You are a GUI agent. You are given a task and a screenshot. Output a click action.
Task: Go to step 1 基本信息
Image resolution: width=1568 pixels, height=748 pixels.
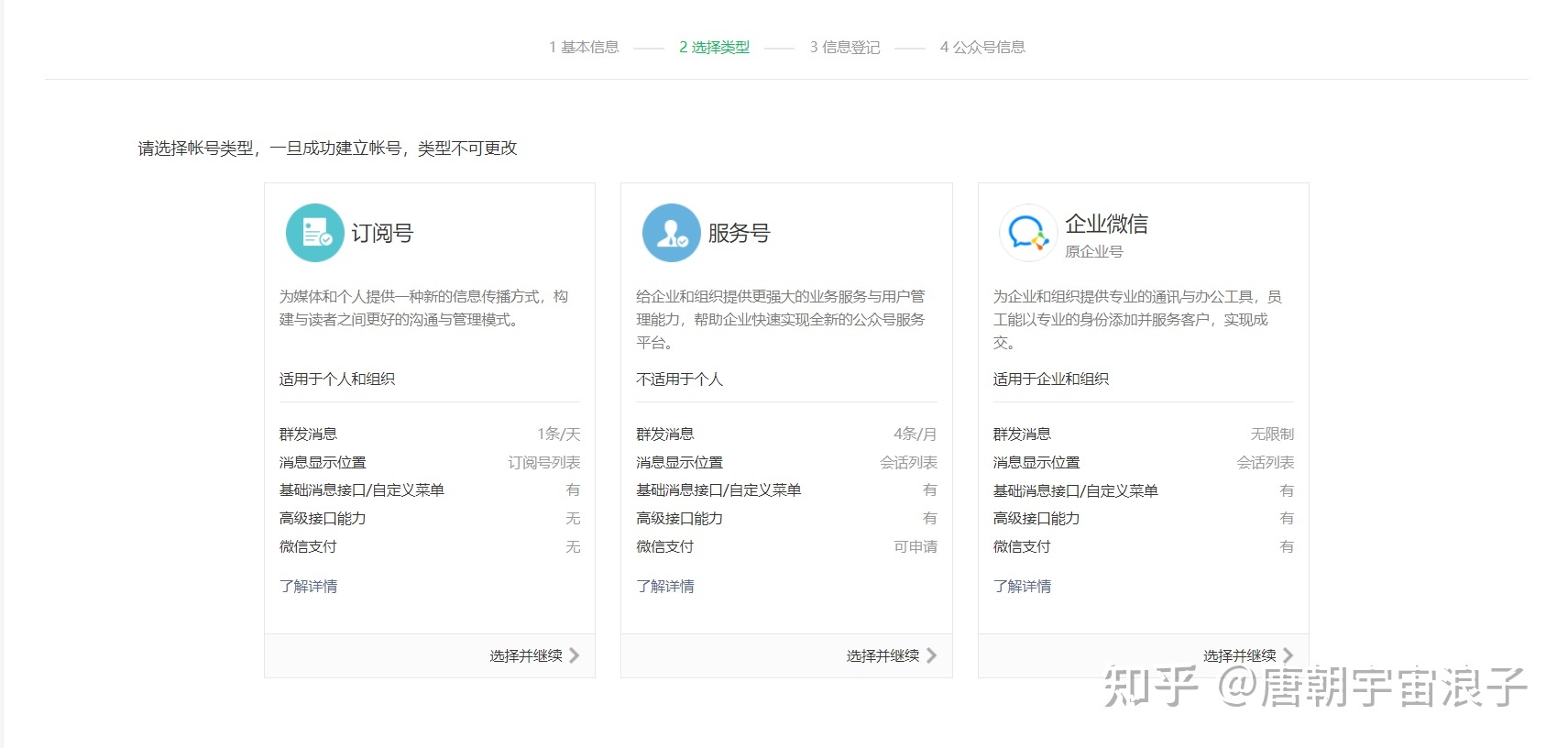click(584, 47)
